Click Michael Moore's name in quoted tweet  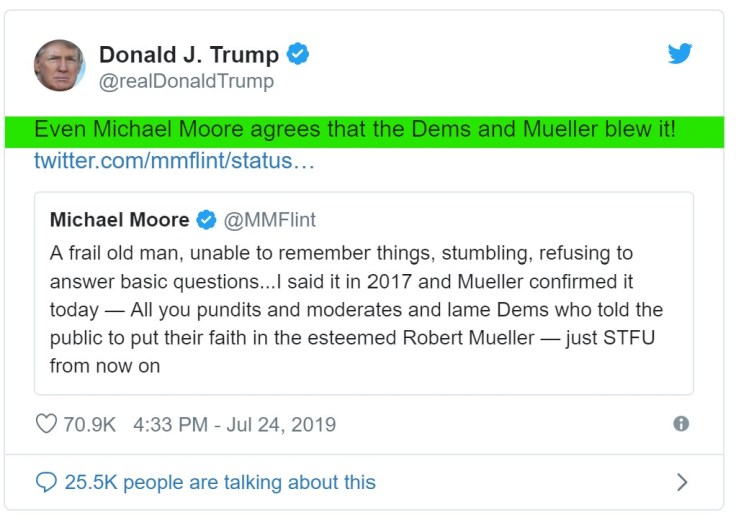(x=119, y=220)
